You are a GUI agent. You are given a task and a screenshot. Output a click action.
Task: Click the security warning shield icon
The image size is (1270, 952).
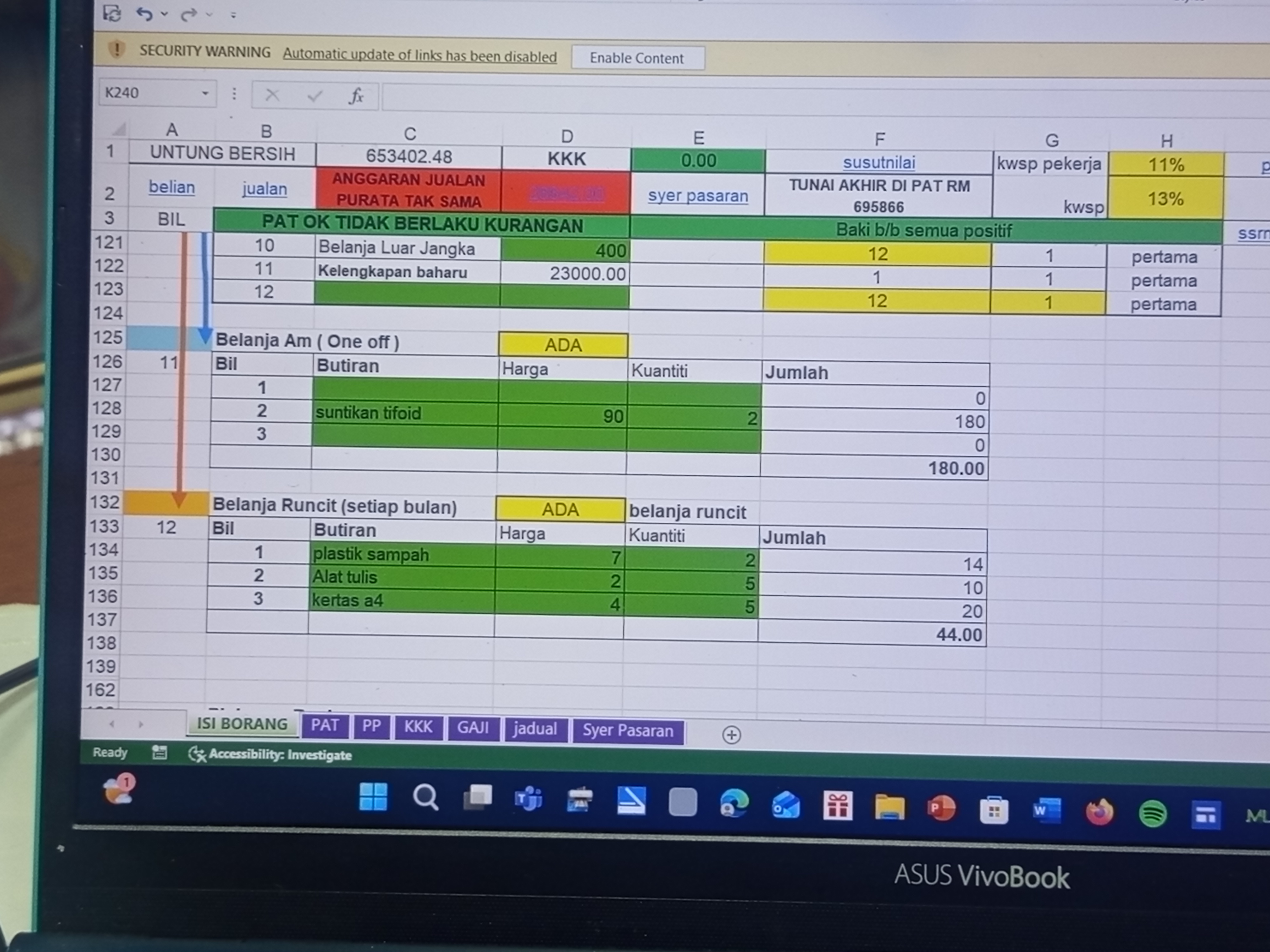(x=117, y=50)
